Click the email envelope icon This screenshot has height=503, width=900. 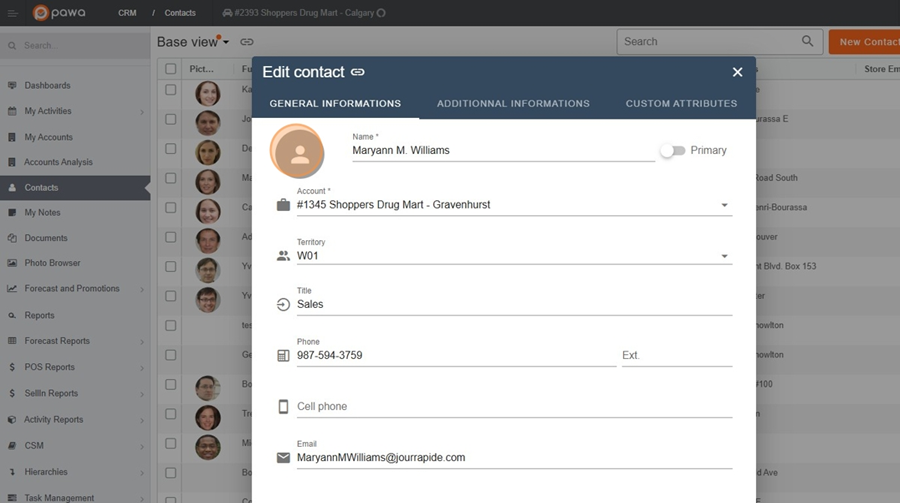[x=283, y=458]
